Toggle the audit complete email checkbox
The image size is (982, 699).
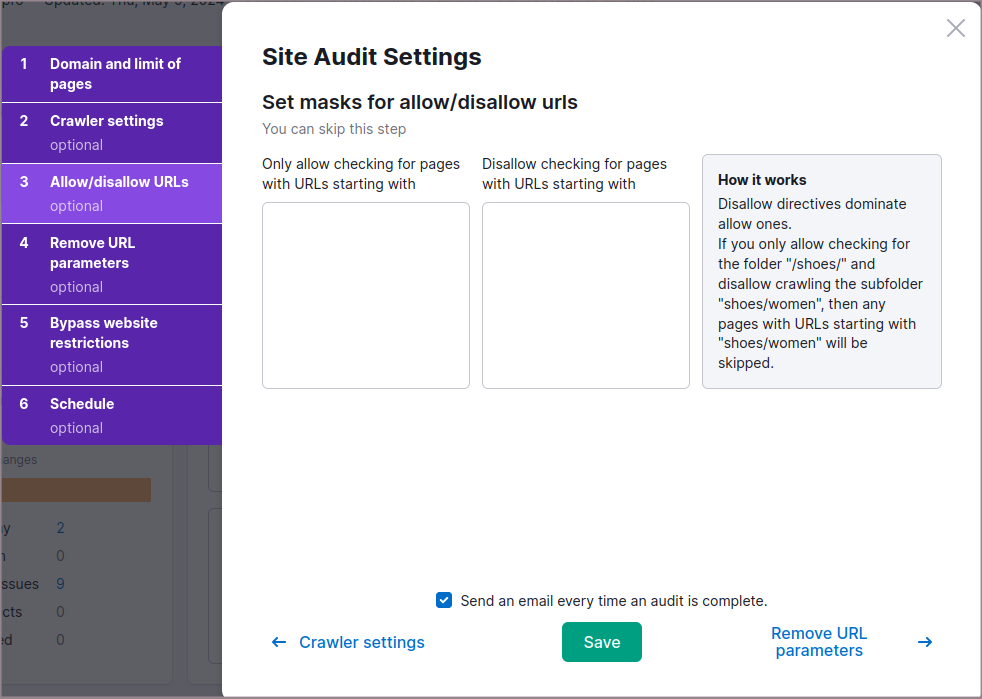444,600
